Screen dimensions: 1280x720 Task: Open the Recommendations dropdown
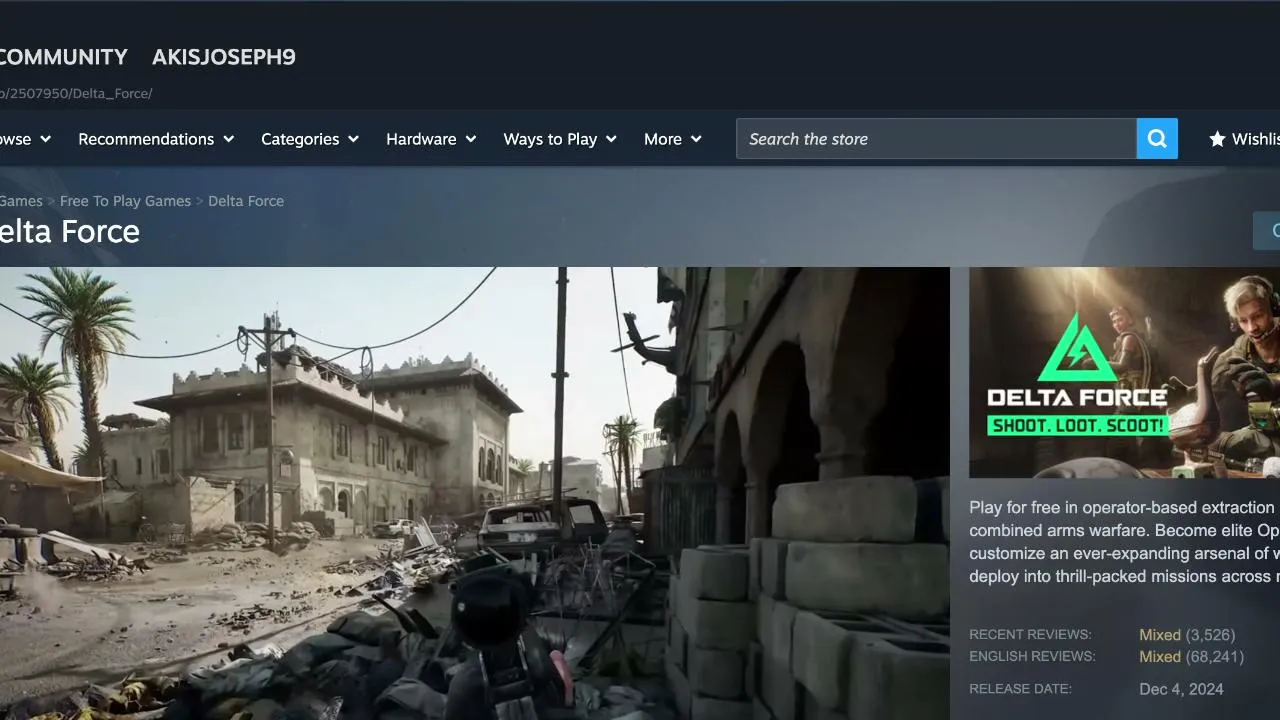pos(156,139)
